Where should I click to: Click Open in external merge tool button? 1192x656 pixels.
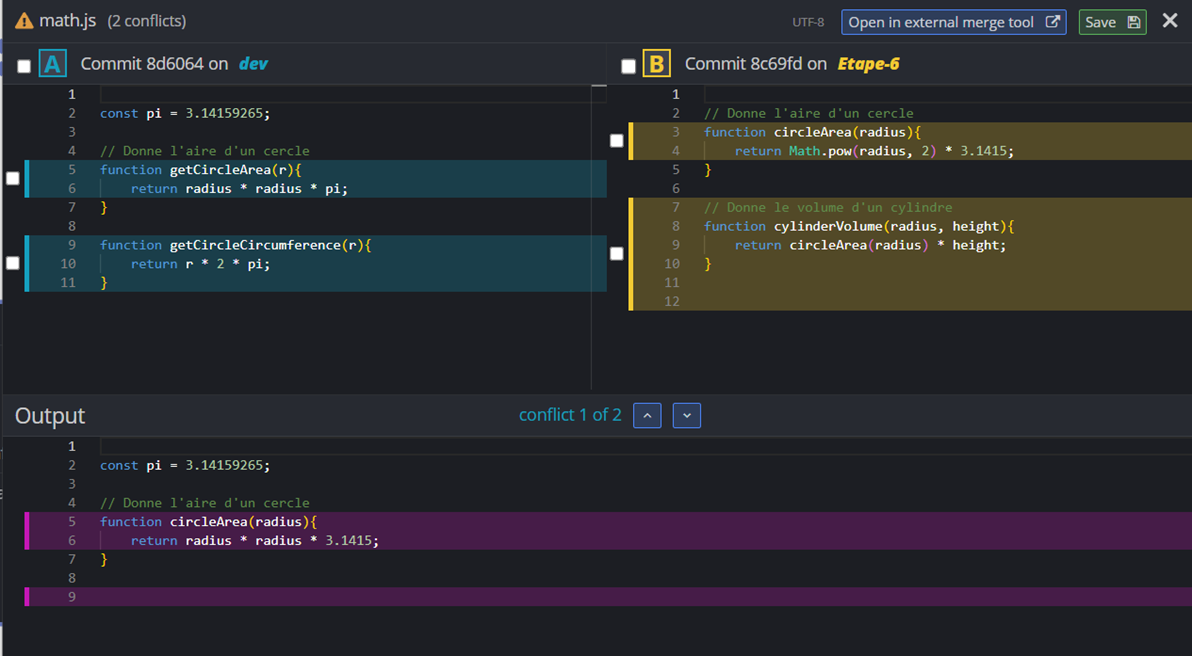click(953, 22)
